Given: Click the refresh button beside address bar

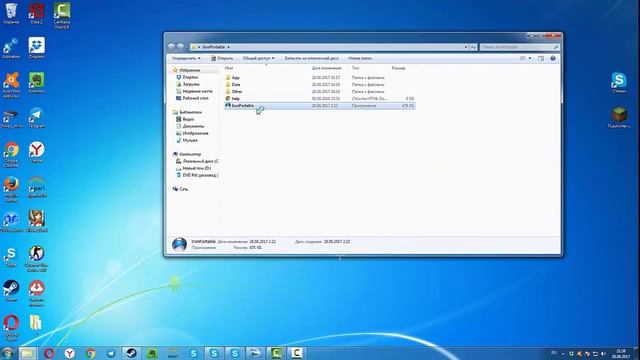Looking at the screenshot, I should click(473, 47).
